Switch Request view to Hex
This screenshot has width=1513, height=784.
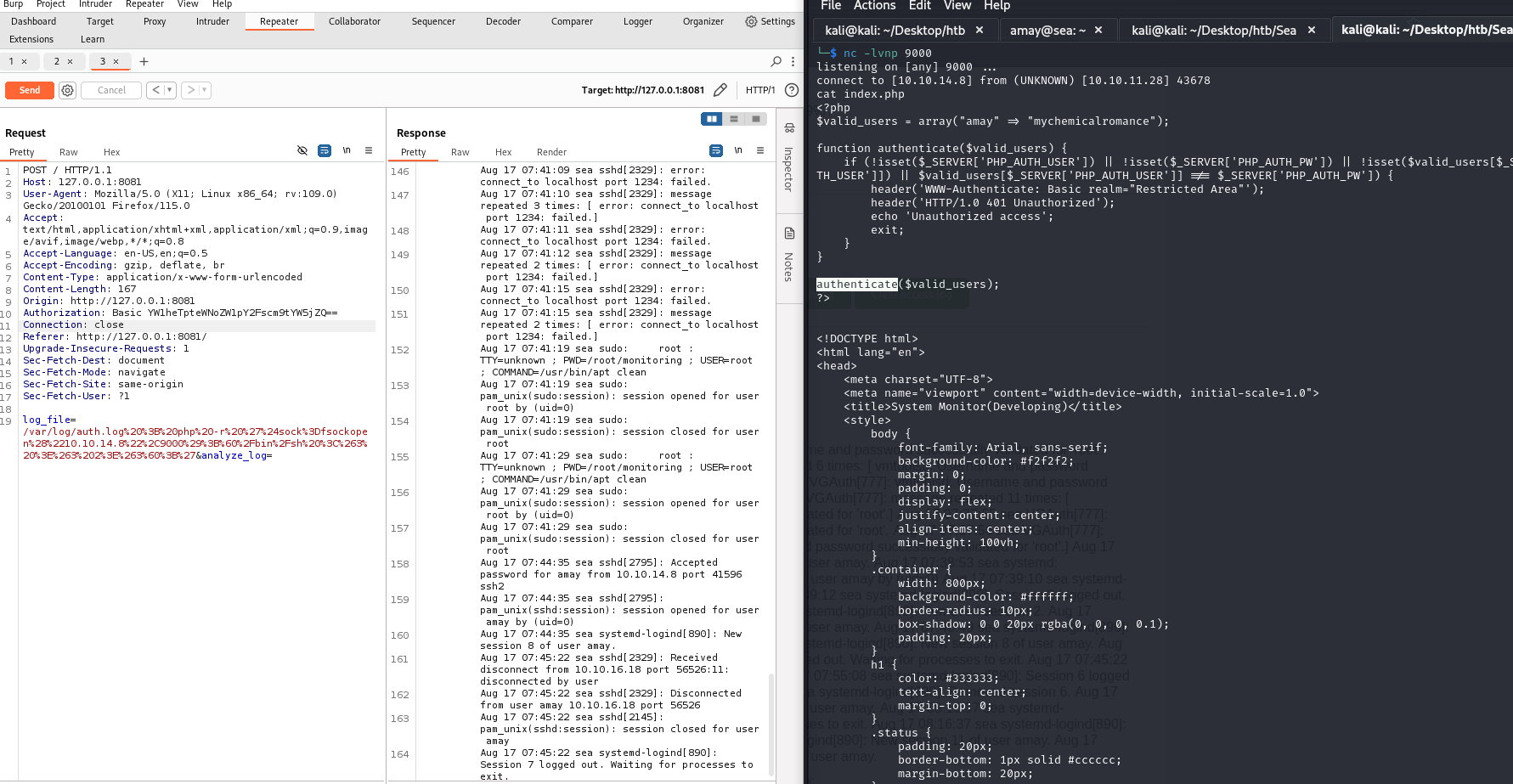point(111,152)
